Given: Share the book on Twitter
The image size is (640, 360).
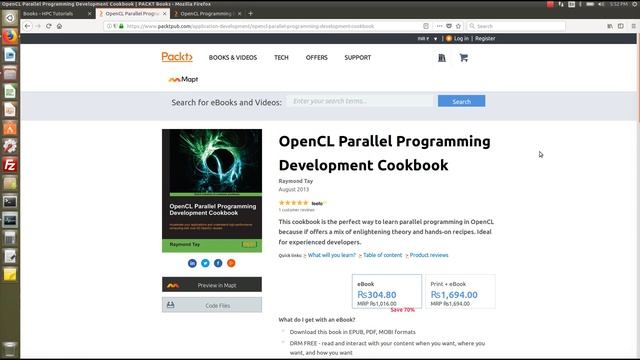Looking at the screenshot, I should (205, 263).
